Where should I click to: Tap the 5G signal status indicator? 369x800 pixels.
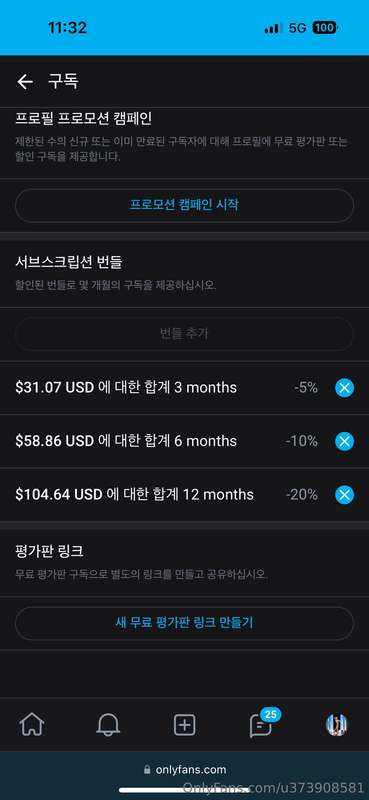pos(297,28)
